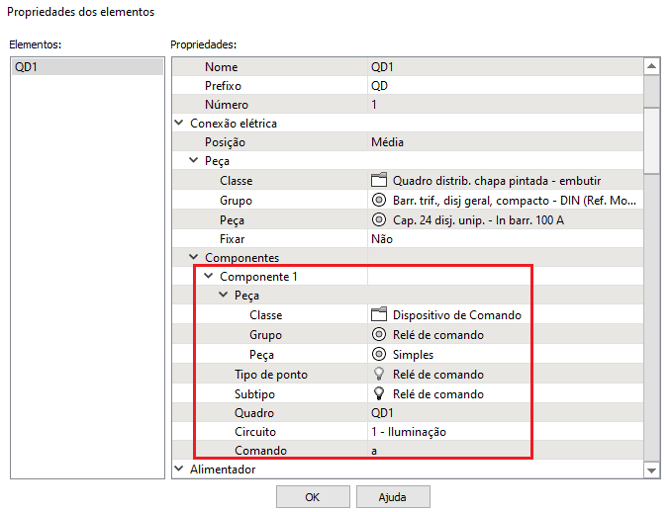Click the scrollbar down arrow in Propriedades
Image resolution: width=670 pixels, height=512 pixels.
pyautogui.click(x=652, y=469)
